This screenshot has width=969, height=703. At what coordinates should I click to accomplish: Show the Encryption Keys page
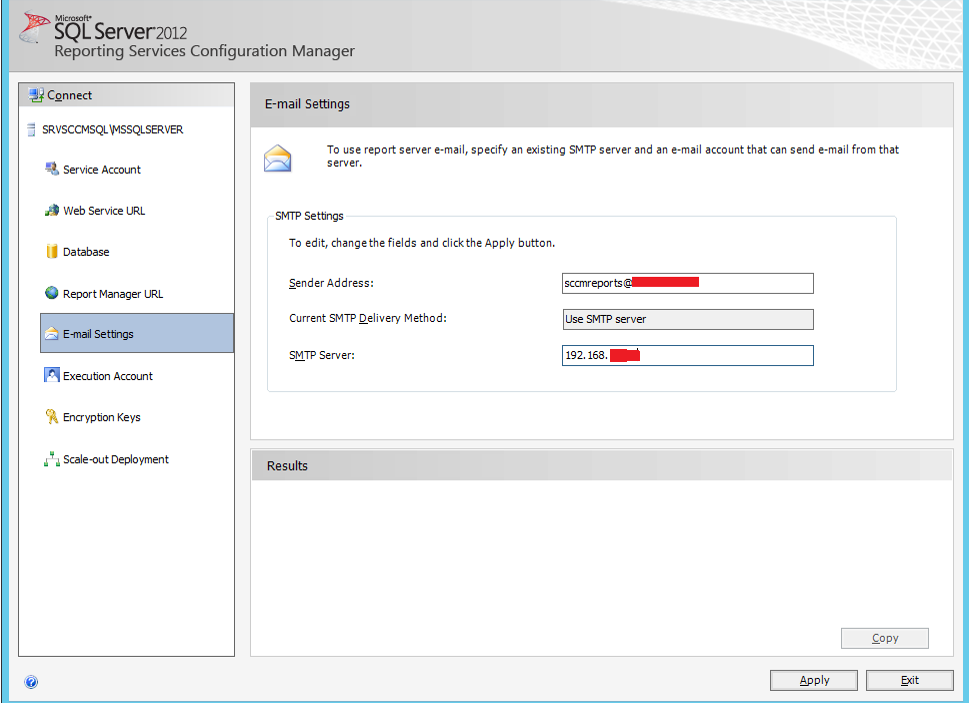pos(101,418)
